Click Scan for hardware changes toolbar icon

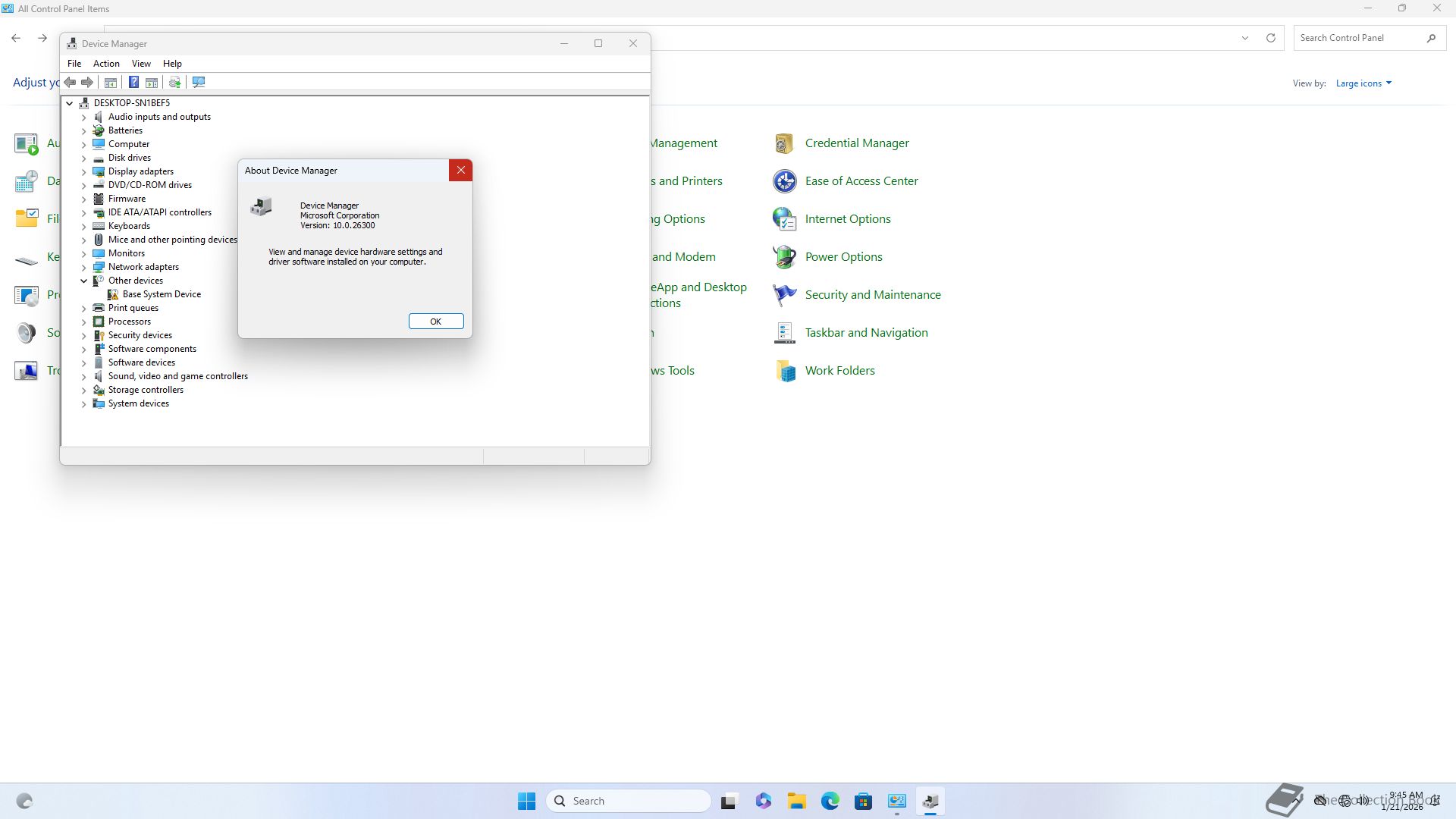pyautogui.click(x=199, y=82)
